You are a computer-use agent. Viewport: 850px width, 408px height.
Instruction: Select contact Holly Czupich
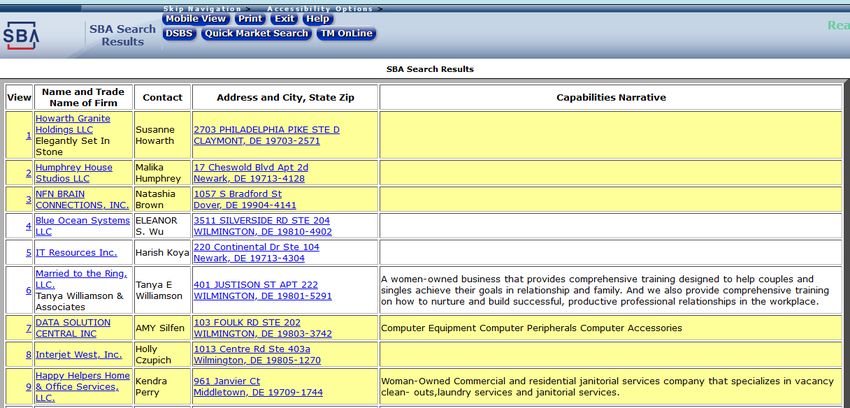point(153,354)
